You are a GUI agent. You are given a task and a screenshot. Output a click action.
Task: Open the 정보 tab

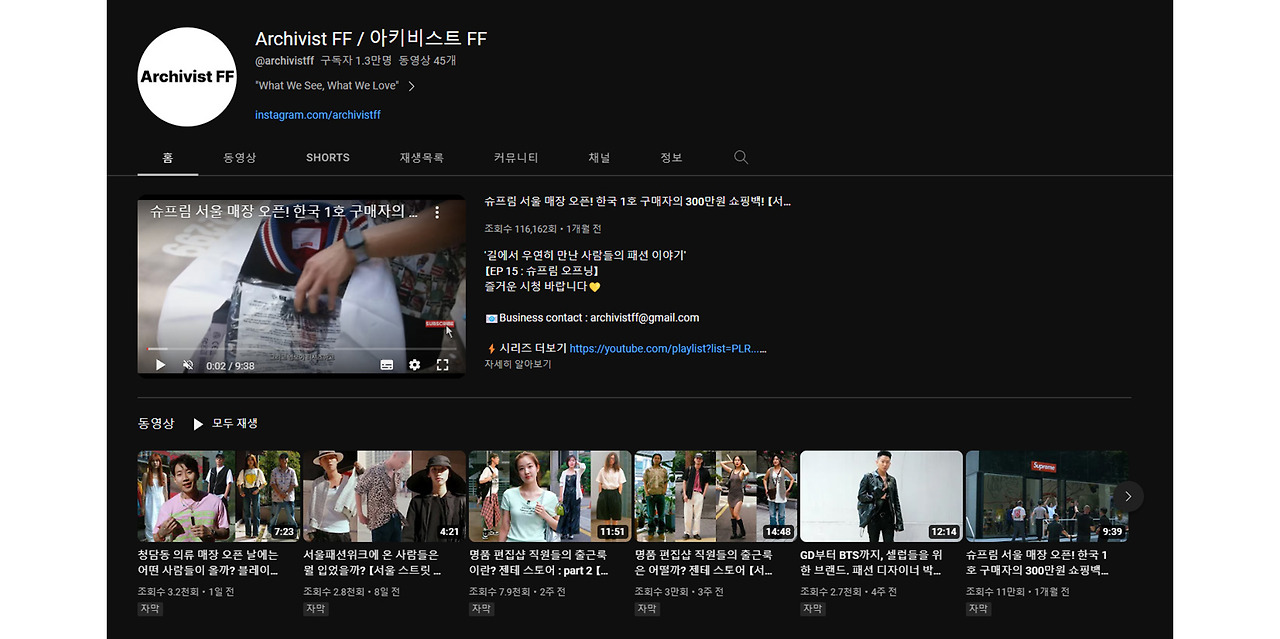[x=671, y=158]
